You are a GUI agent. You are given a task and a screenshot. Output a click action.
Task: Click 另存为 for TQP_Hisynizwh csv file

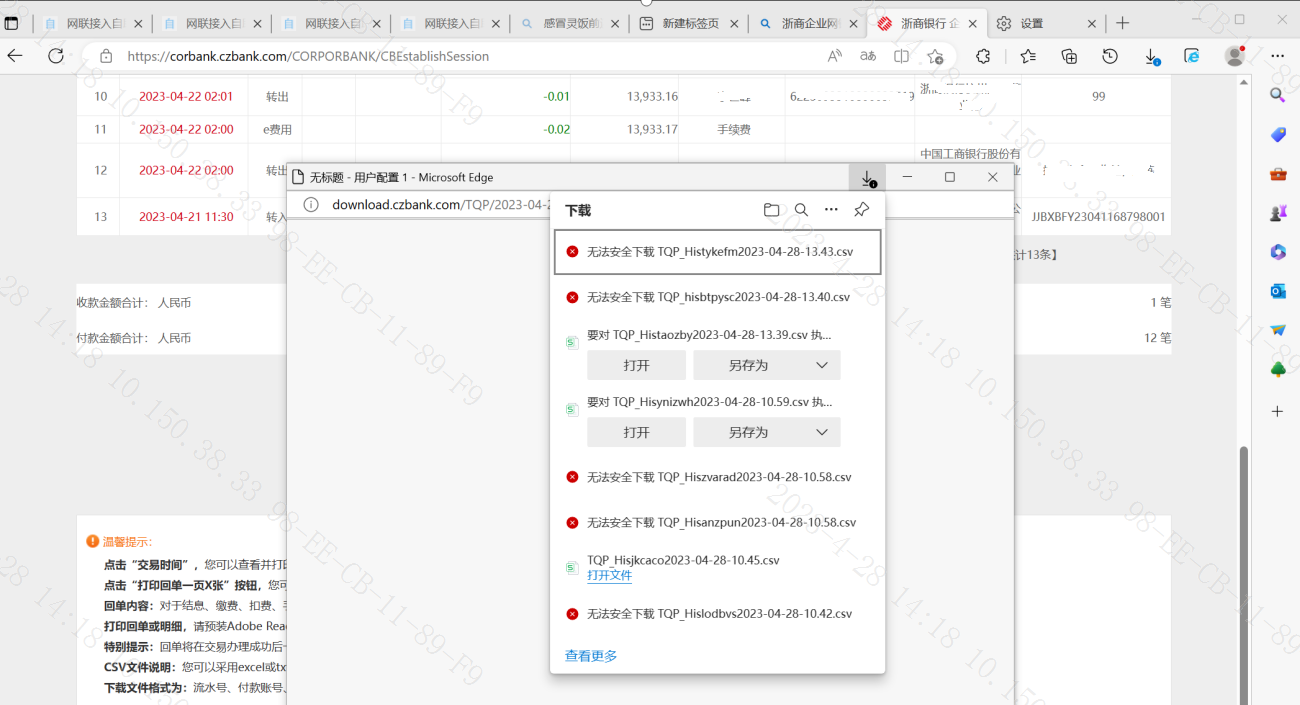(748, 432)
